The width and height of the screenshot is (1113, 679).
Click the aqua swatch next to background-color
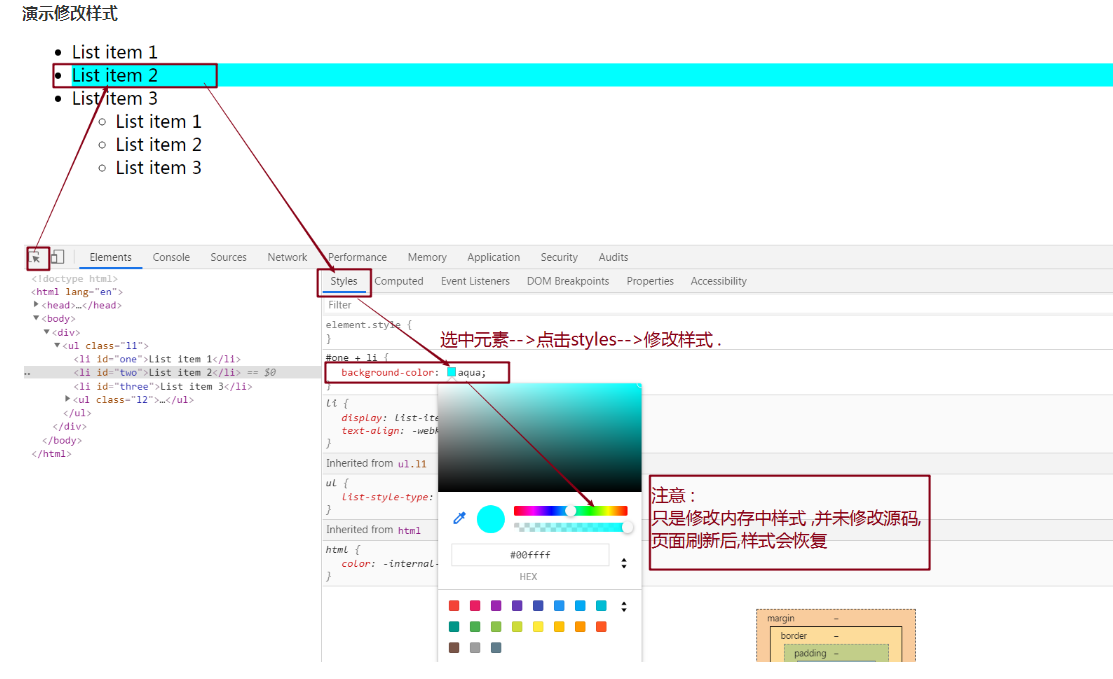[451, 372]
